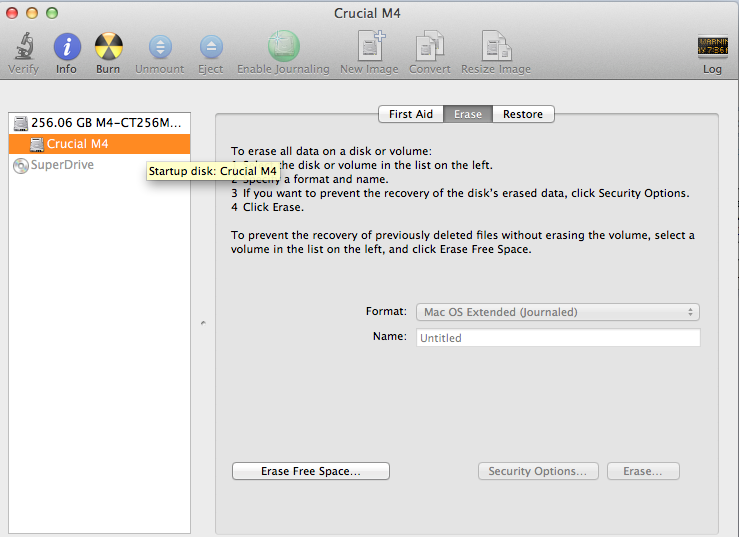The image size is (739, 537).
Task: Select the Crucial M4 volume
Action: pyautogui.click(x=99, y=144)
